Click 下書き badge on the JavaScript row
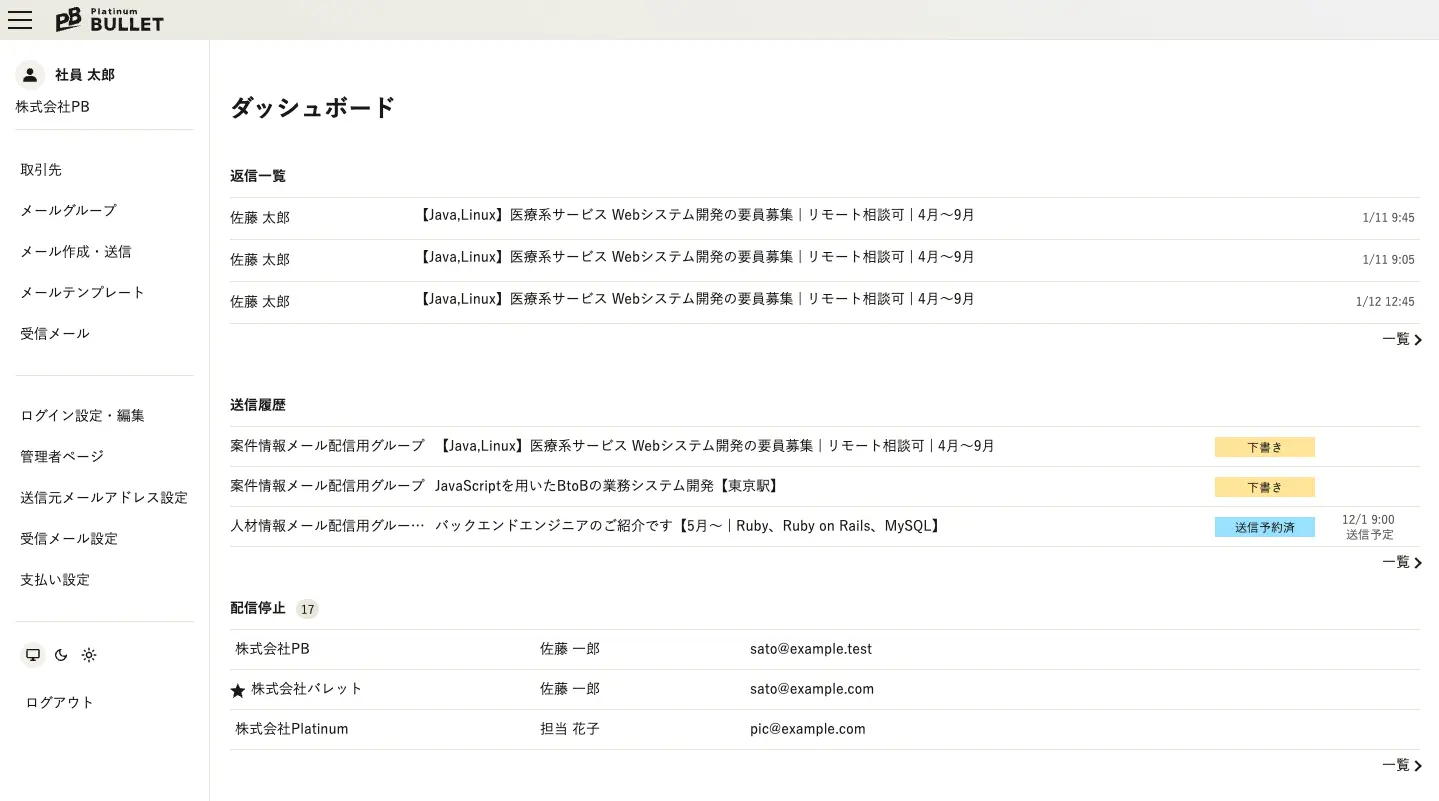1439x801 pixels. pos(1265,487)
